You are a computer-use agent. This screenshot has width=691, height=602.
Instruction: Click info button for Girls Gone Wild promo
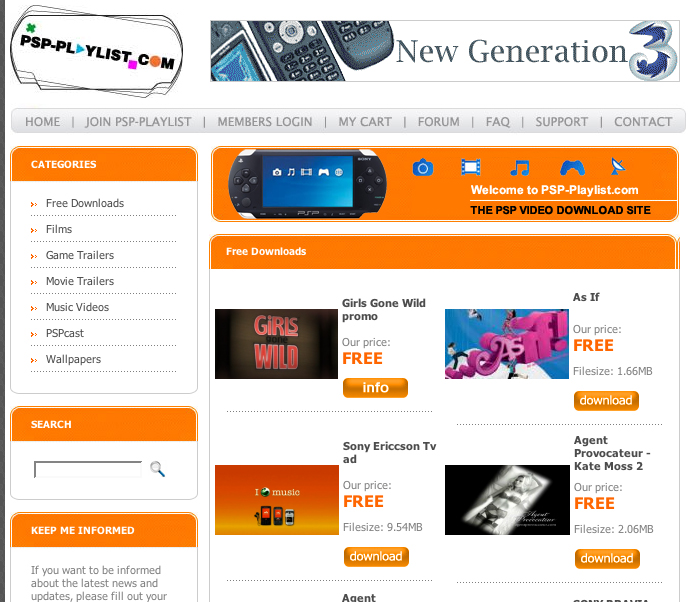[x=375, y=388]
